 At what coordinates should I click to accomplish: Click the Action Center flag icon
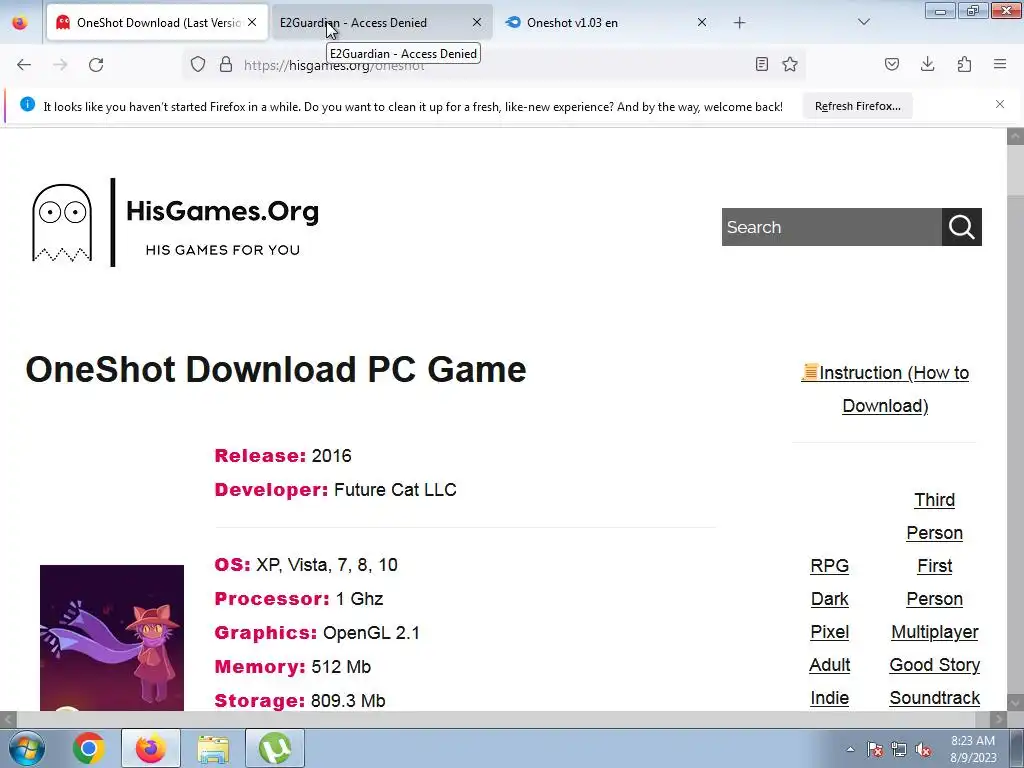pos(875,749)
